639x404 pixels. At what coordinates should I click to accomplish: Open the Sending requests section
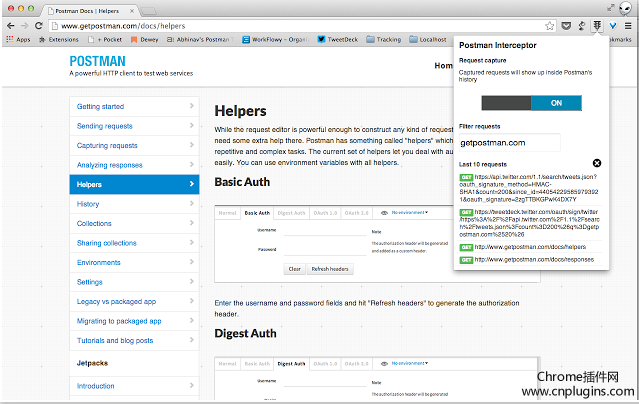pos(134,126)
